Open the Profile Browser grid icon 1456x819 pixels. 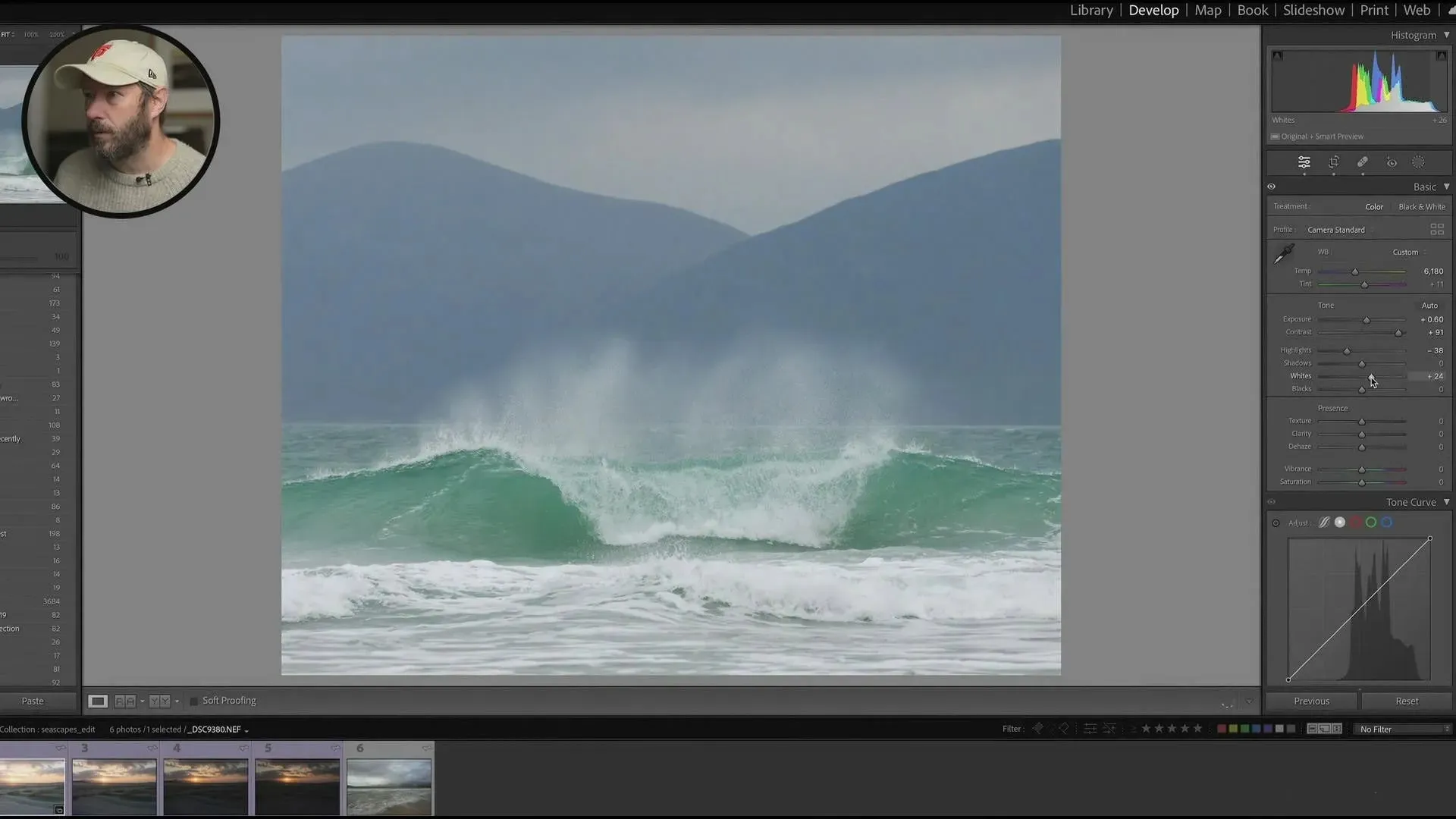[1436, 229]
